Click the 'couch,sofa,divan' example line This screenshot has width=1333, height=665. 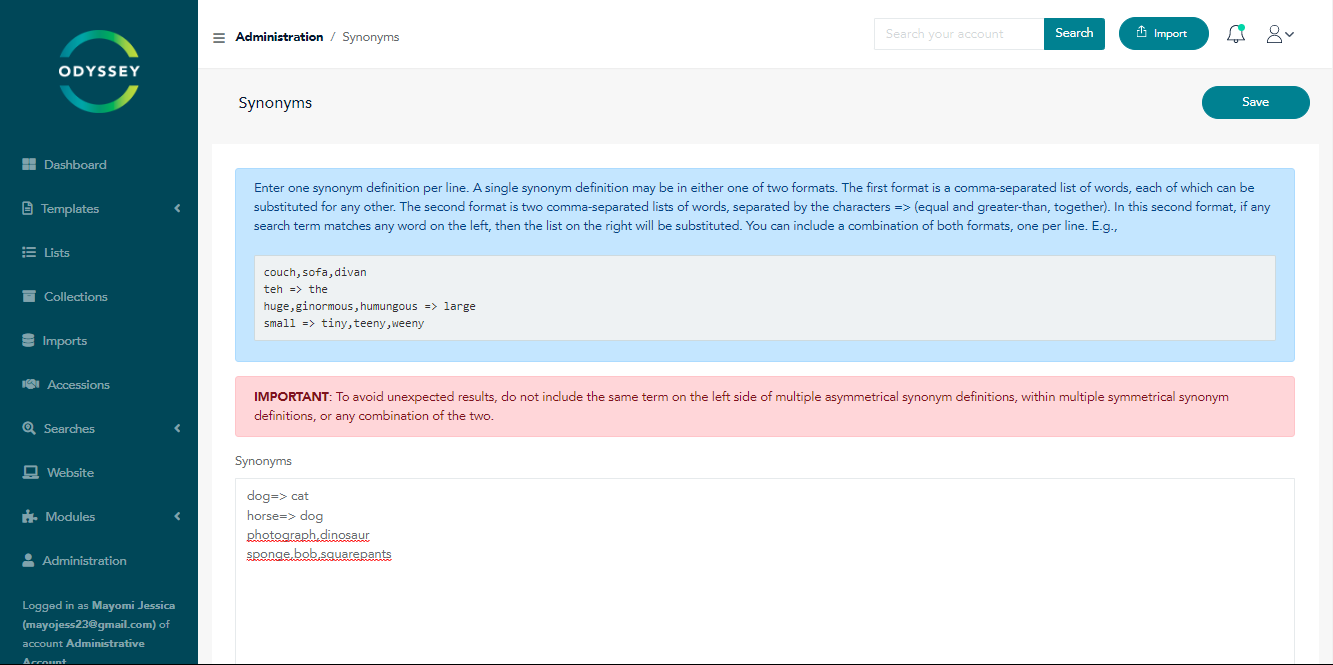(x=315, y=272)
